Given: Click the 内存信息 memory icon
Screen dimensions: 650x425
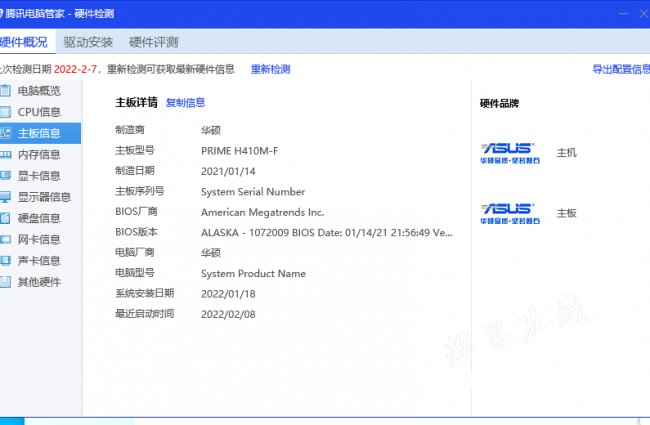Looking at the screenshot, I should [x=5, y=155].
